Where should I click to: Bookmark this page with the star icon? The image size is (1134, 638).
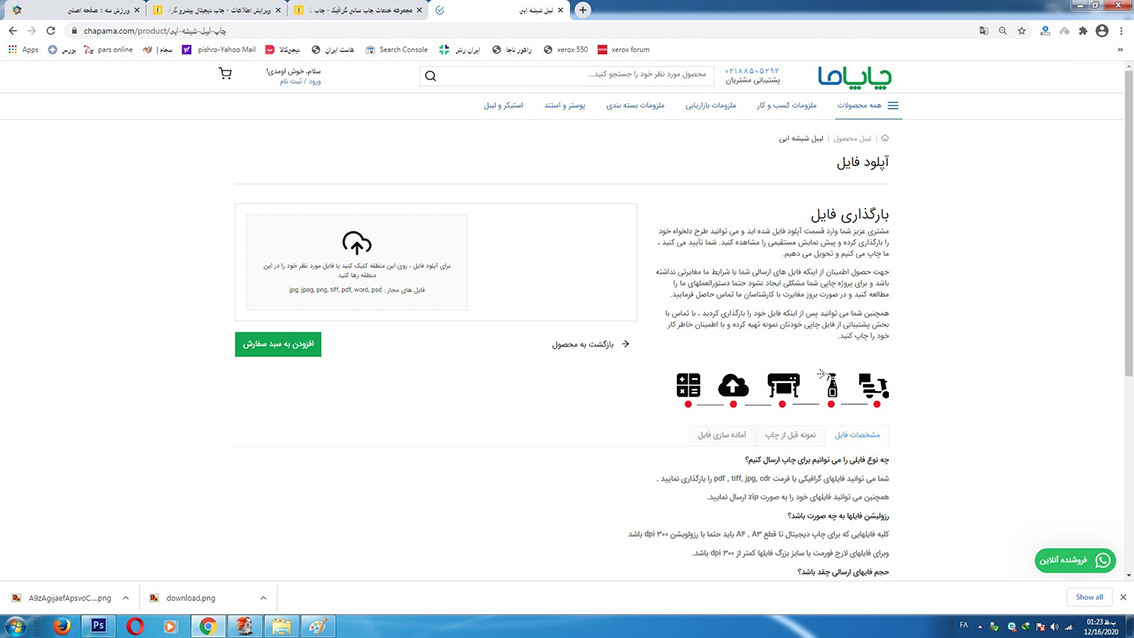coord(1021,31)
